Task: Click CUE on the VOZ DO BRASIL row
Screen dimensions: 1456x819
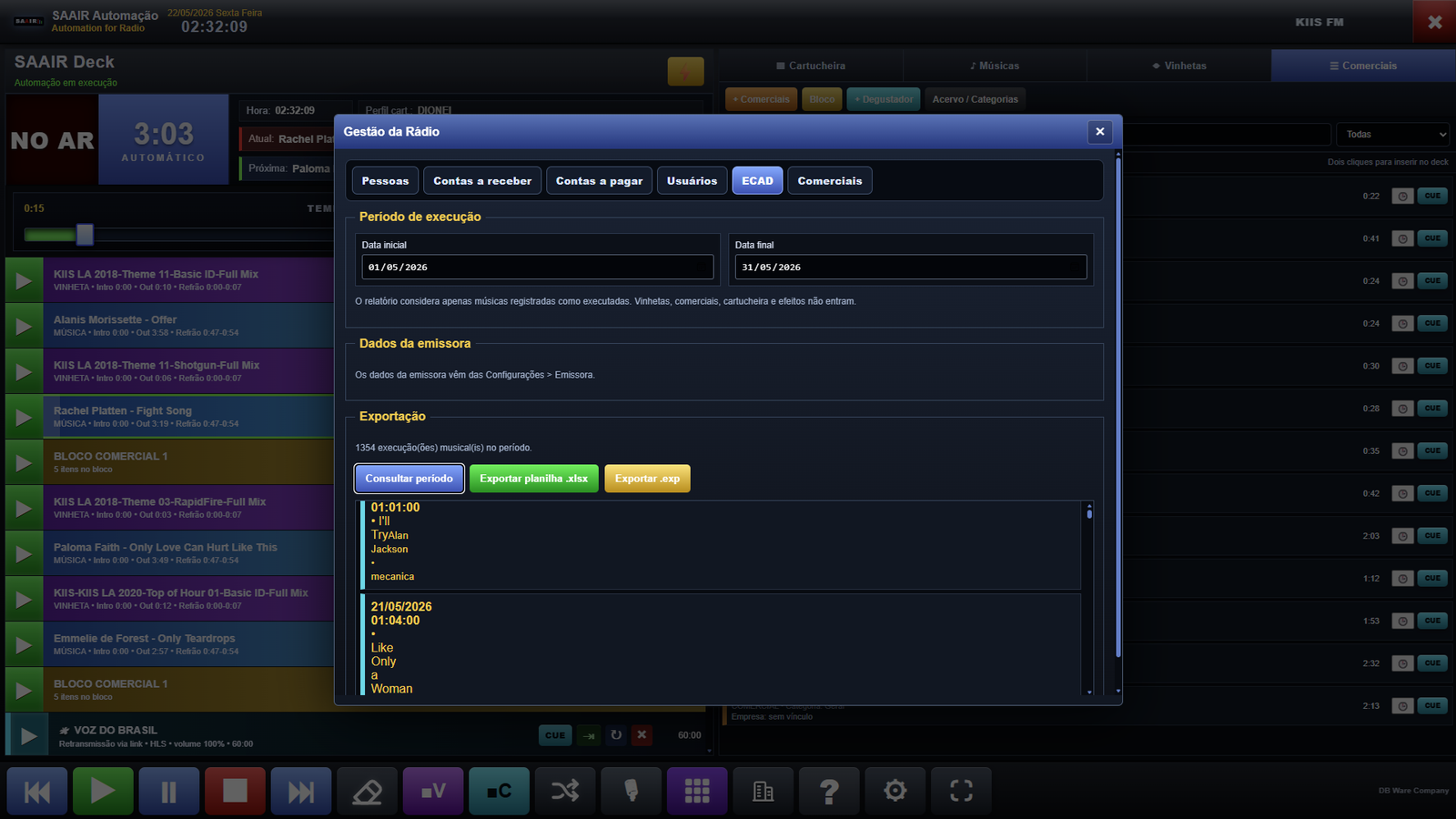Action: 555,735
